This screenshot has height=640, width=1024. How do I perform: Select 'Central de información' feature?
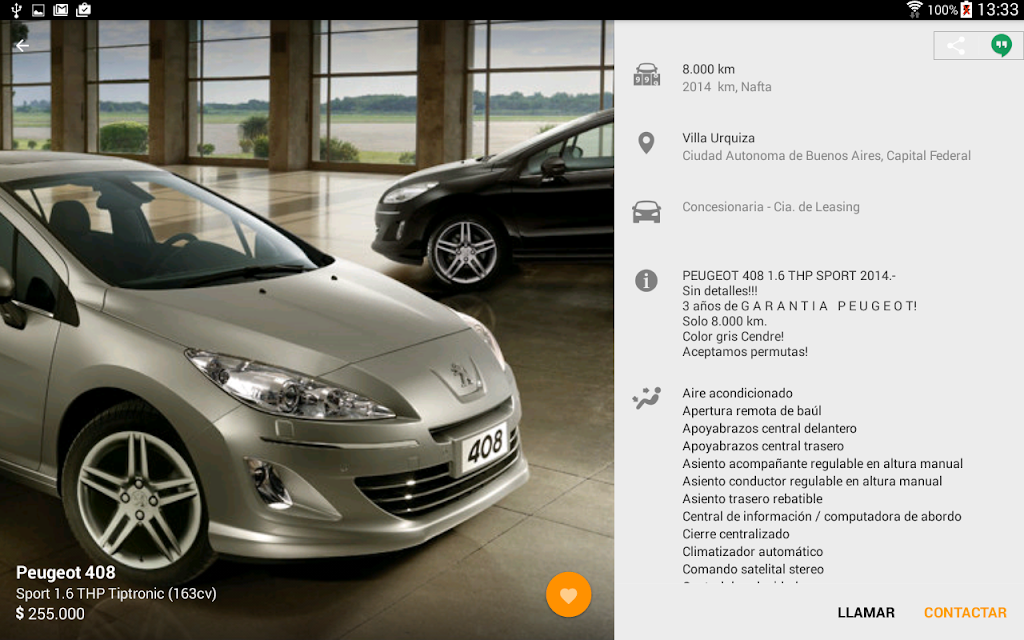point(822,517)
